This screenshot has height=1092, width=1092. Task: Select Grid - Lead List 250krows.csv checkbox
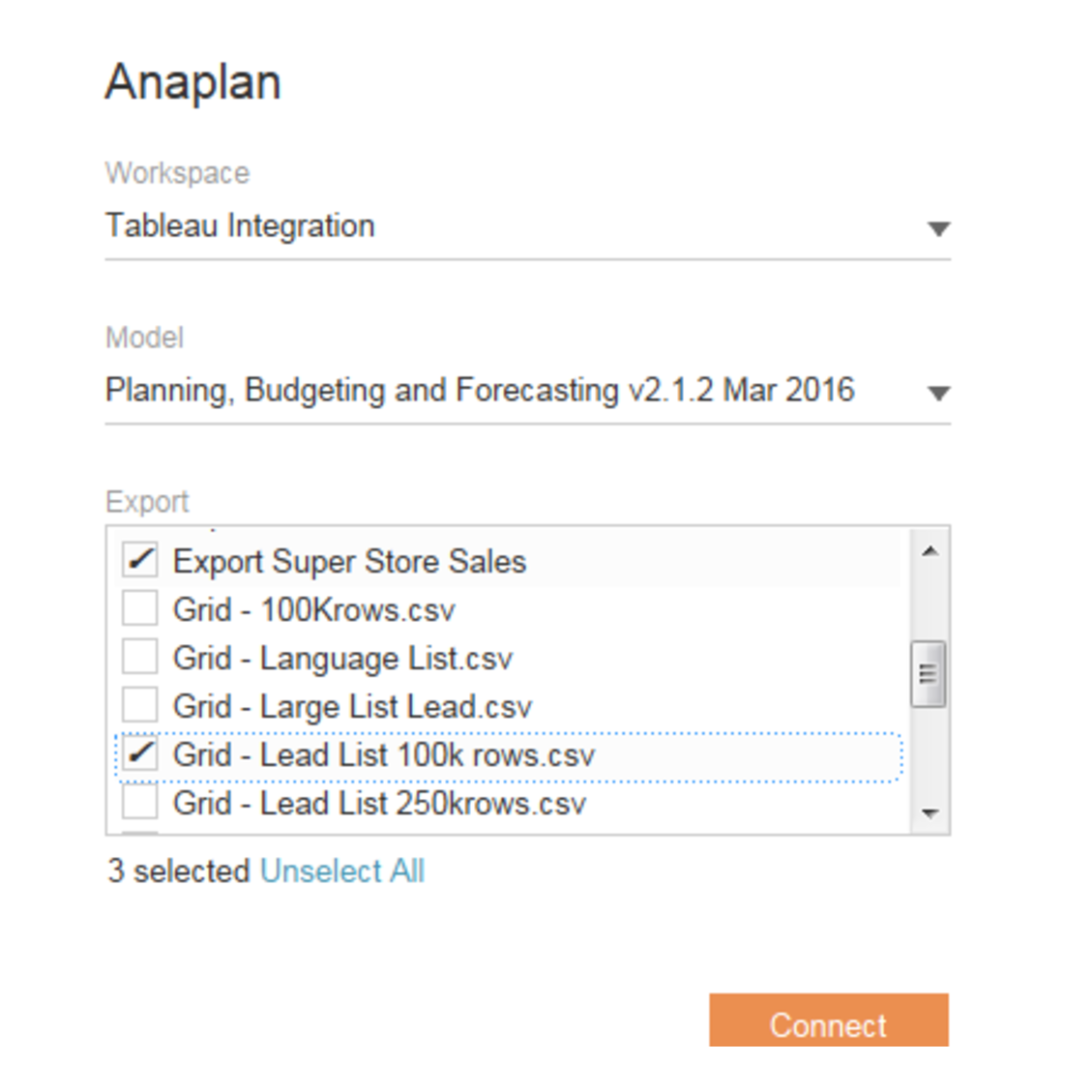[140, 802]
